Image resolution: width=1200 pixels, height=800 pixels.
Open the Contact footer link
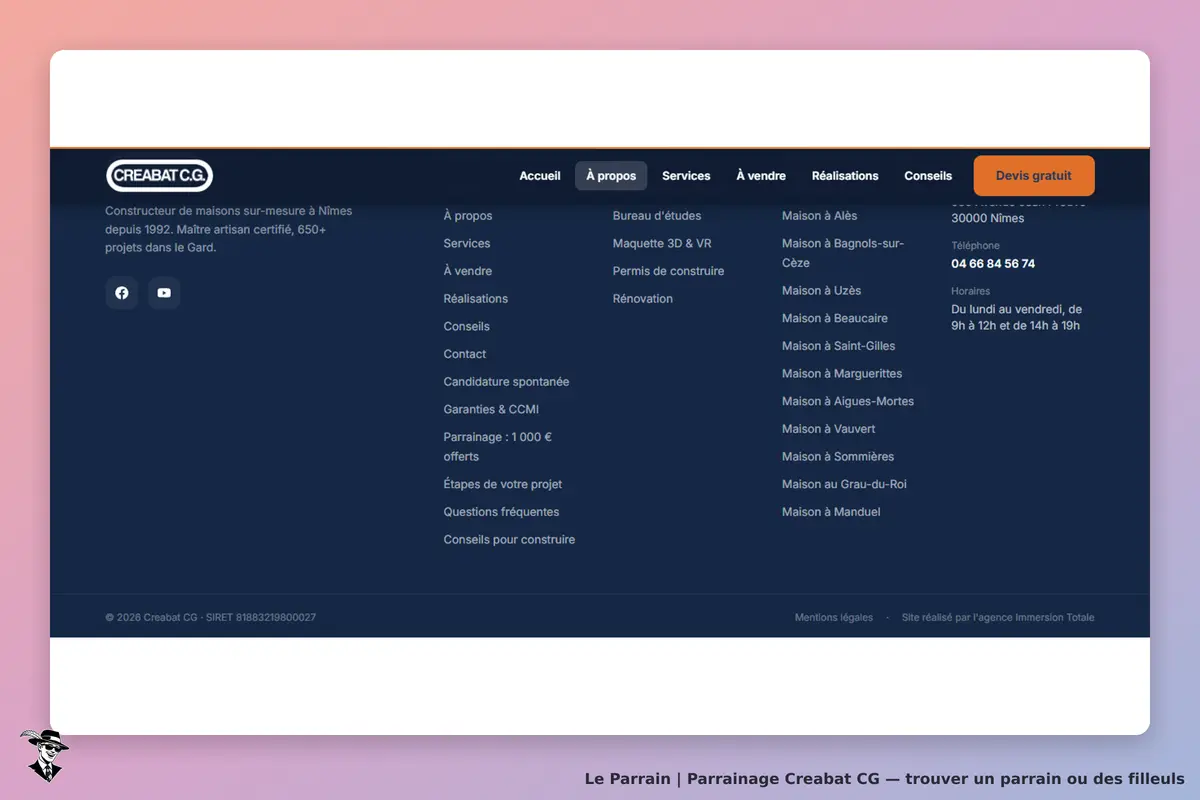465,354
